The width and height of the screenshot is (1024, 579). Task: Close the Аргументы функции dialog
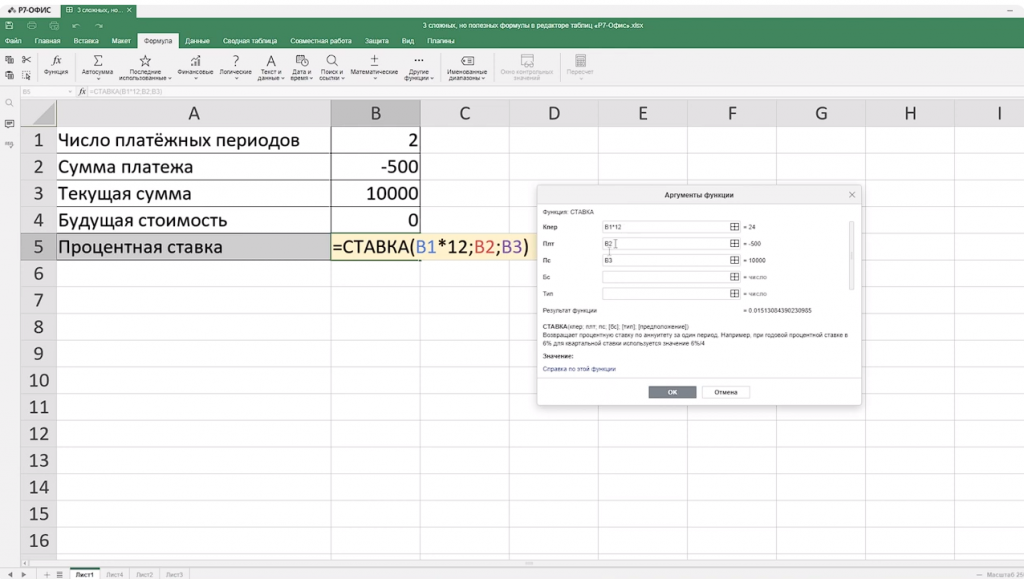tap(852, 195)
